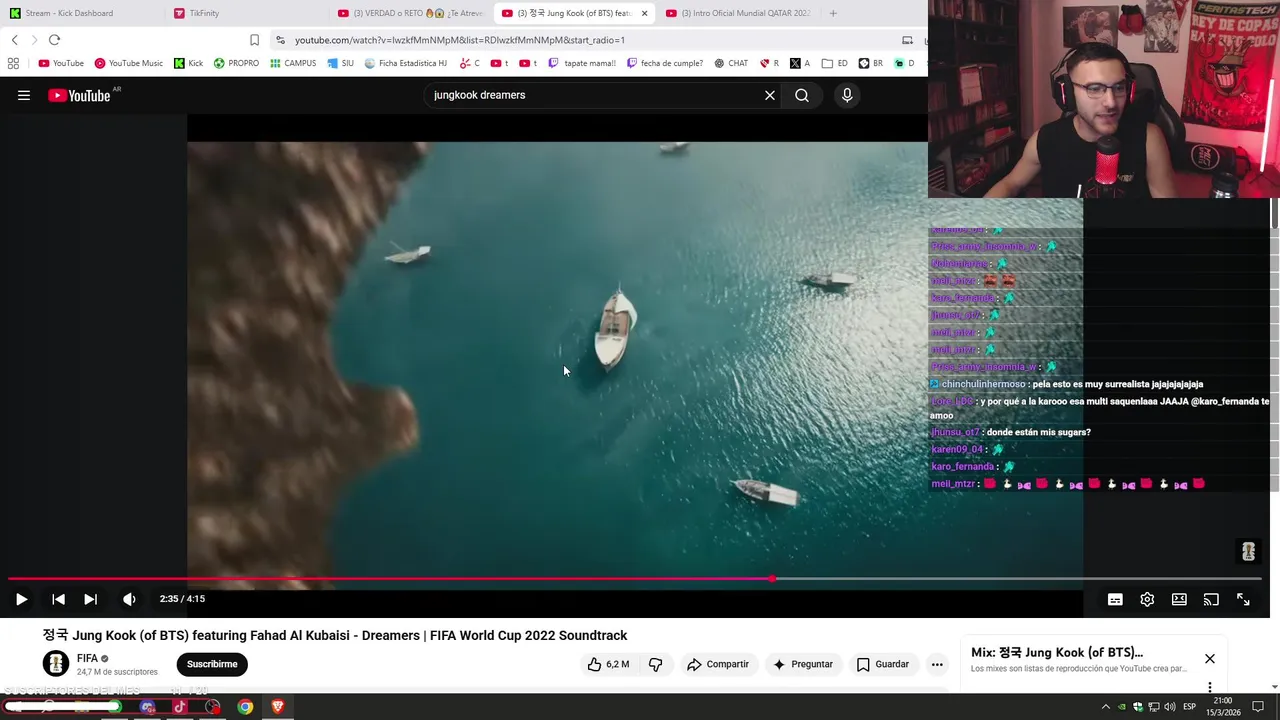Viewport: 1280px width, 720px height.
Task: Open system volume control in tray
Action: click(1170, 707)
